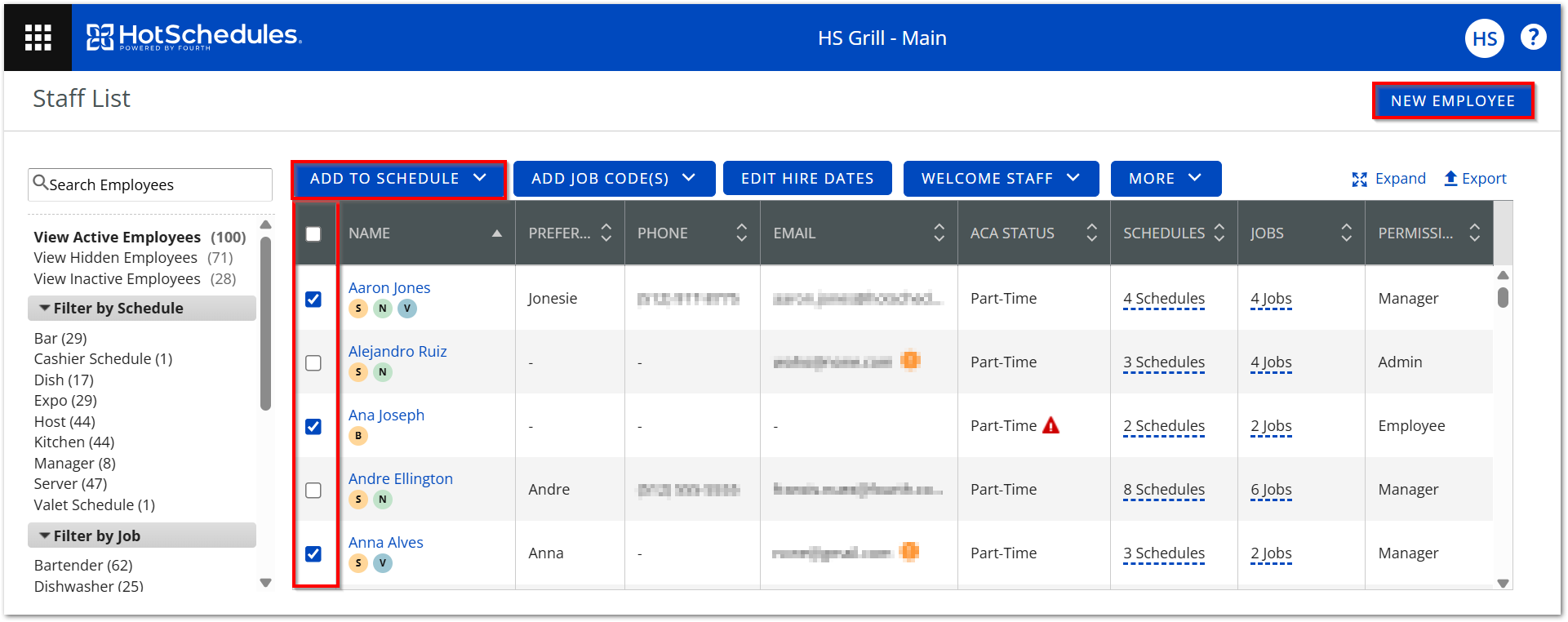
Task: Open the Add Job Code(s) dropdown
Action: point(614,179)
